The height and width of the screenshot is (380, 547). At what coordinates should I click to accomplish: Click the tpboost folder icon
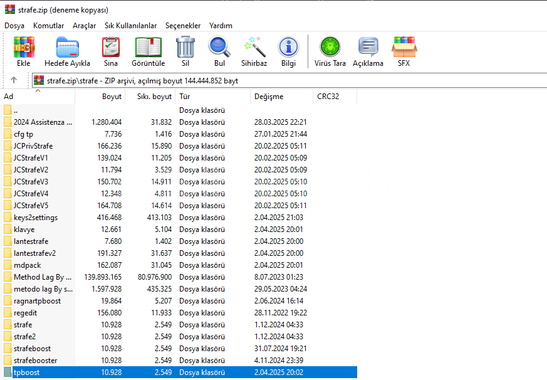point(8,372)
